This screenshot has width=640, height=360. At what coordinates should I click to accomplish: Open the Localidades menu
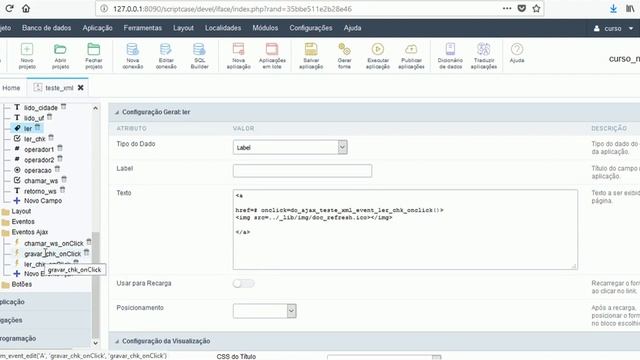coord(223,28)
